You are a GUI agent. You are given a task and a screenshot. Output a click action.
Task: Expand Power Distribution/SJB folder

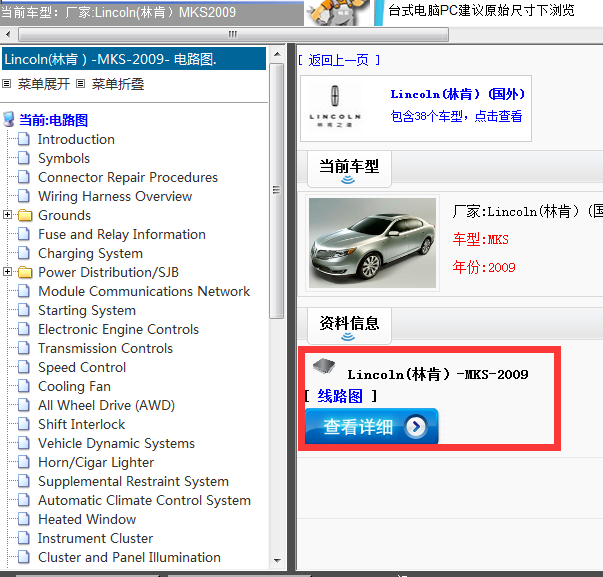pos(7,272)
